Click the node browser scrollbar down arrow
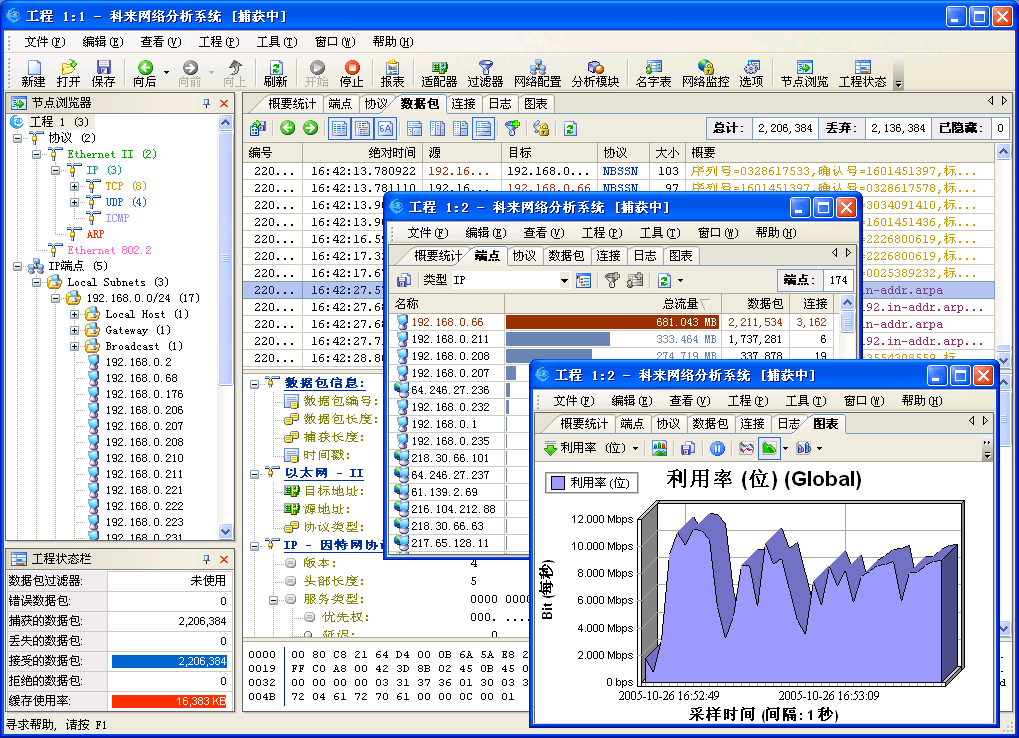The height and width of the screenshot is (738, 1019). (226, 531)
